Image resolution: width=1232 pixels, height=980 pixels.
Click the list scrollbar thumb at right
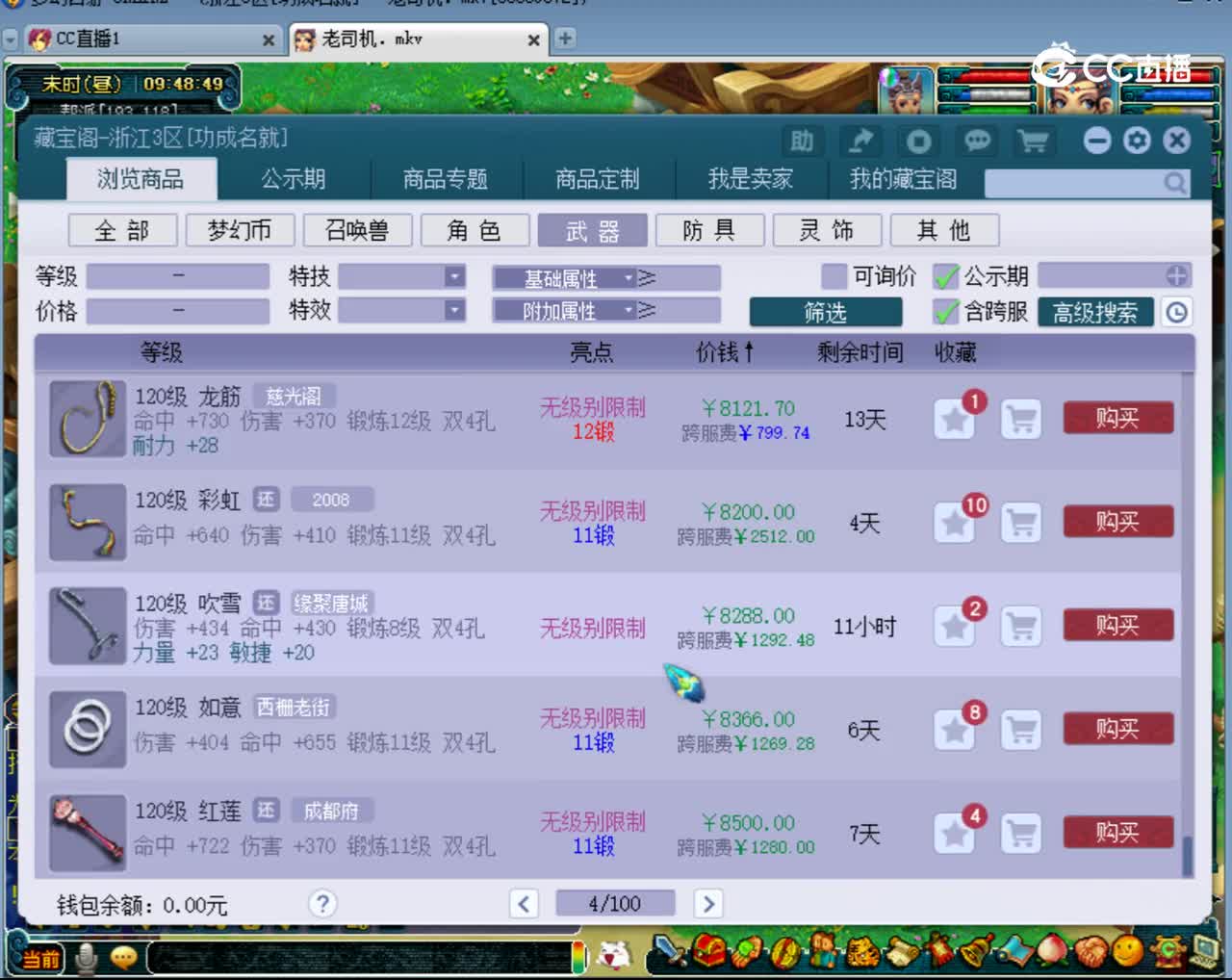pos(1187,854)
